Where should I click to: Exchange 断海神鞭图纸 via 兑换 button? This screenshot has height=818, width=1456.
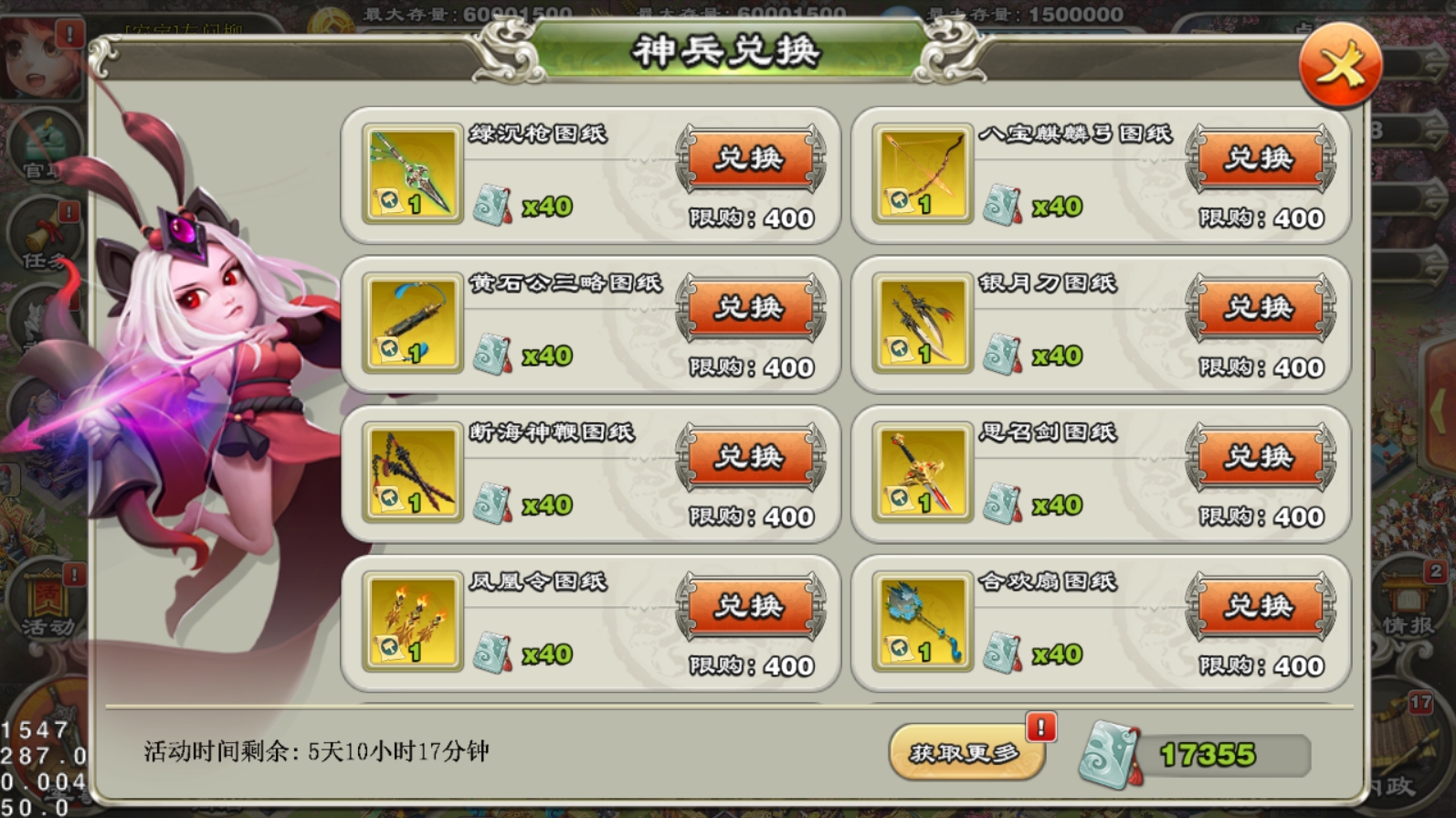click(750, 457)
